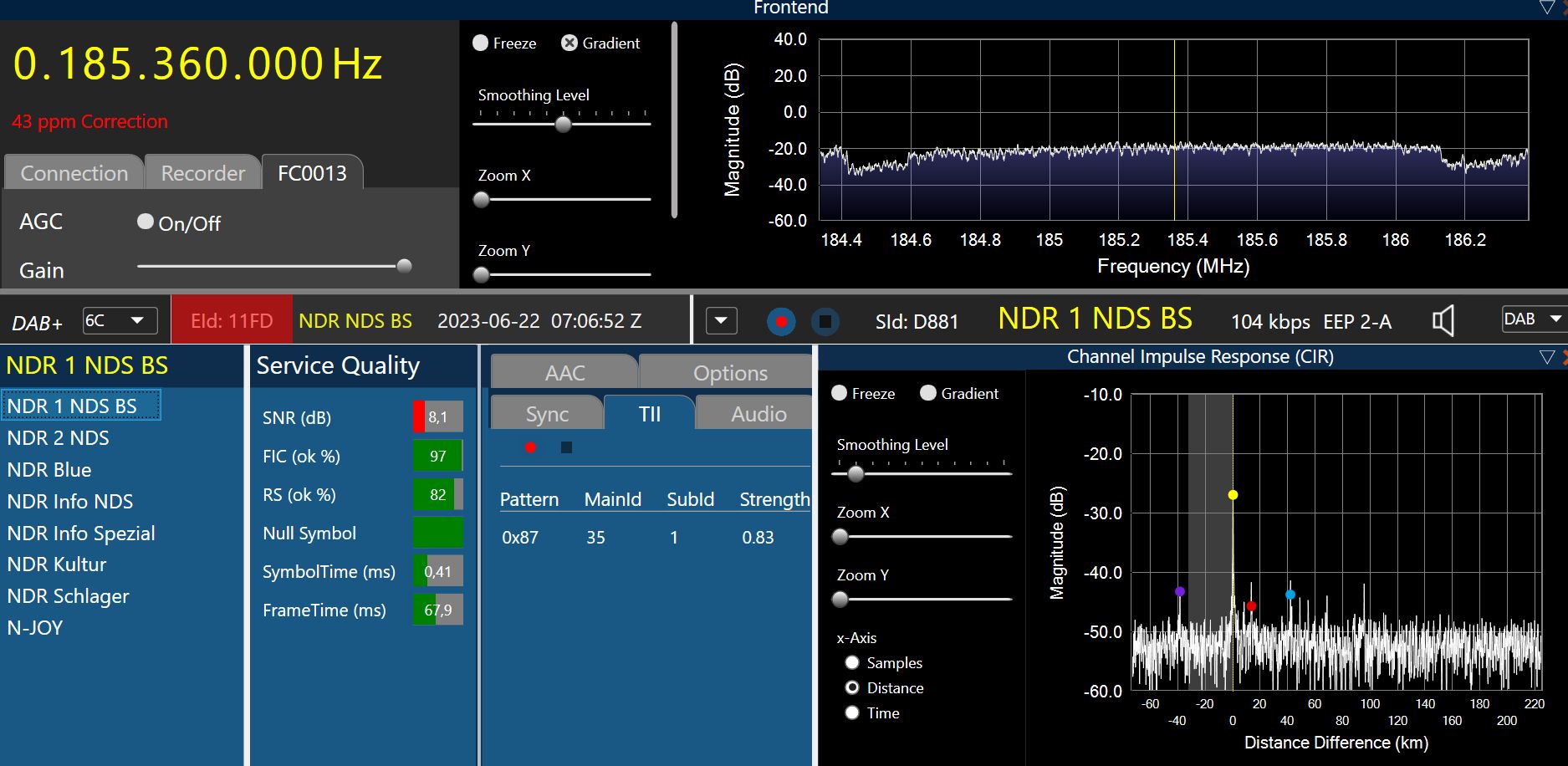Select the blue marker in CIR plot
Image resolution: width=1568 pixels, height=766 pixels.
[1290, 595]
